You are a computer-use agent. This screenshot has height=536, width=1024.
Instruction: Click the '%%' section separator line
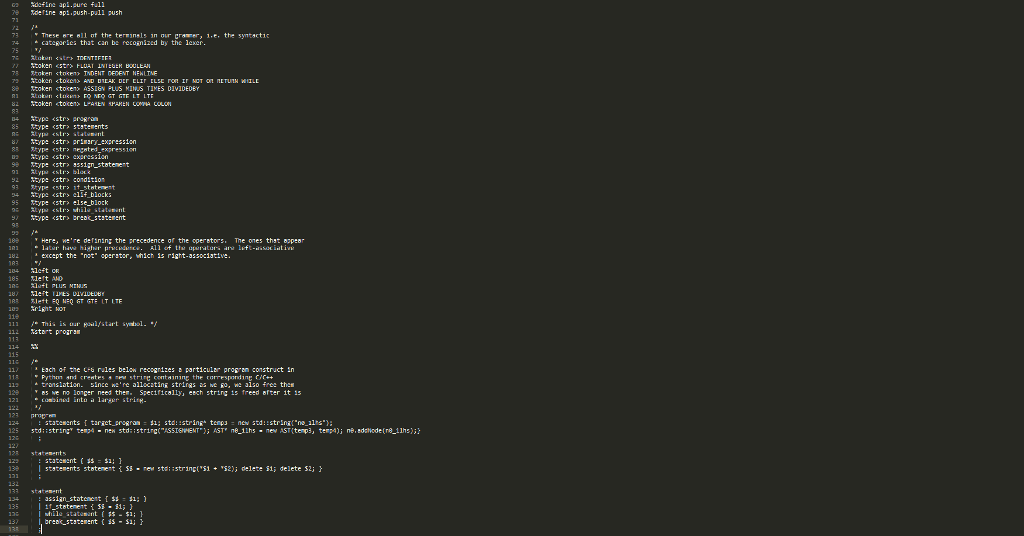pyautogui.click(x=35, y=347)
